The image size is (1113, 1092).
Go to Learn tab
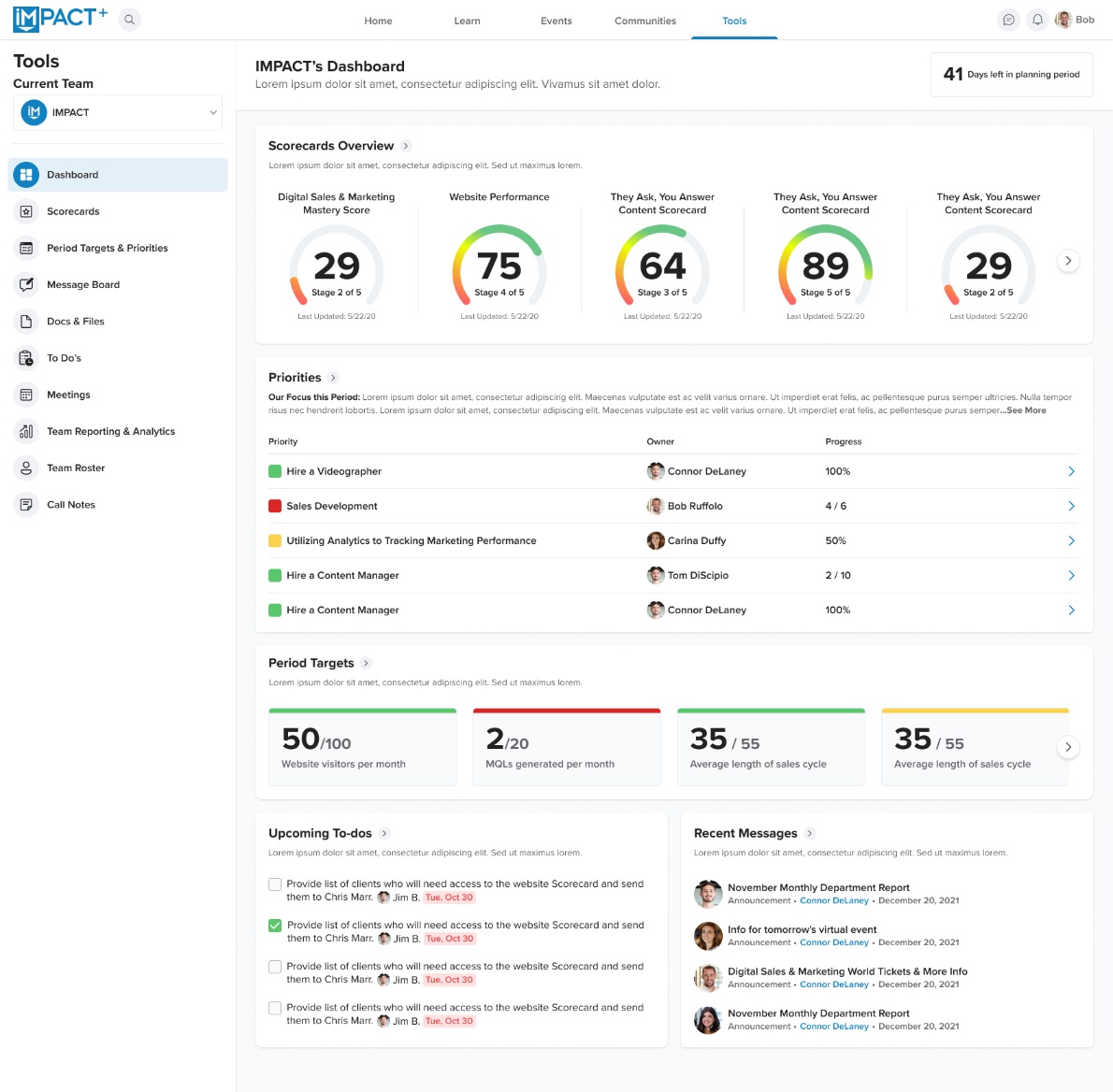467,21
